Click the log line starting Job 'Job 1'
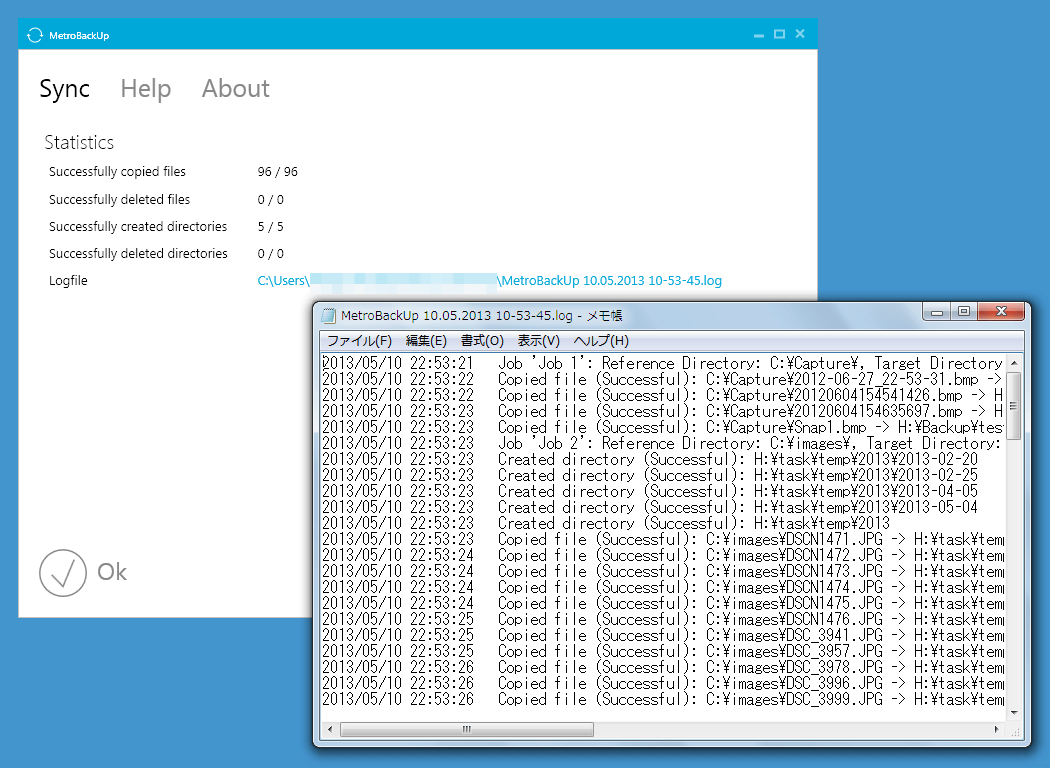This screenshot has height=768, width=1050. [x=663, y=364]
